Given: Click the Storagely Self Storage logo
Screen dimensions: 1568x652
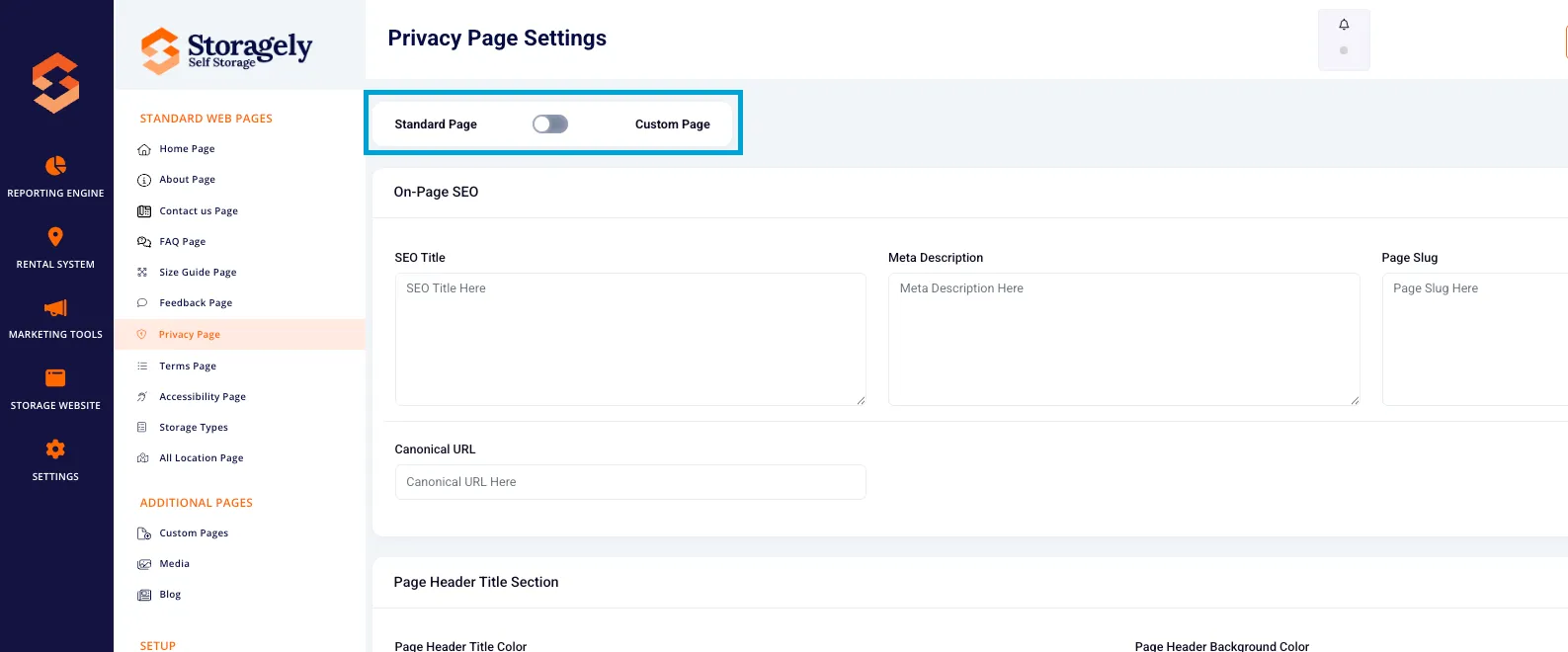Looking at the screenshot, I should 226,49.
